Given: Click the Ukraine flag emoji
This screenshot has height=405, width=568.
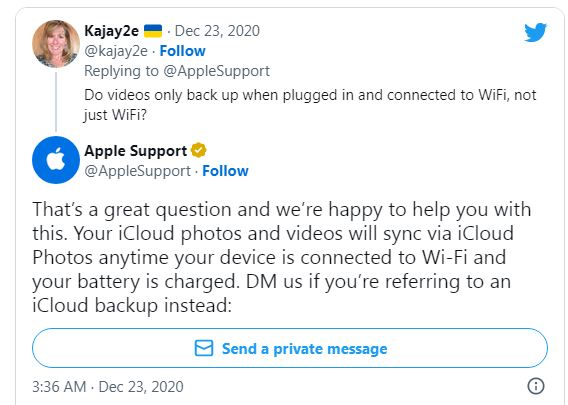Looking at the screenshot, I should tap(153, 31).
